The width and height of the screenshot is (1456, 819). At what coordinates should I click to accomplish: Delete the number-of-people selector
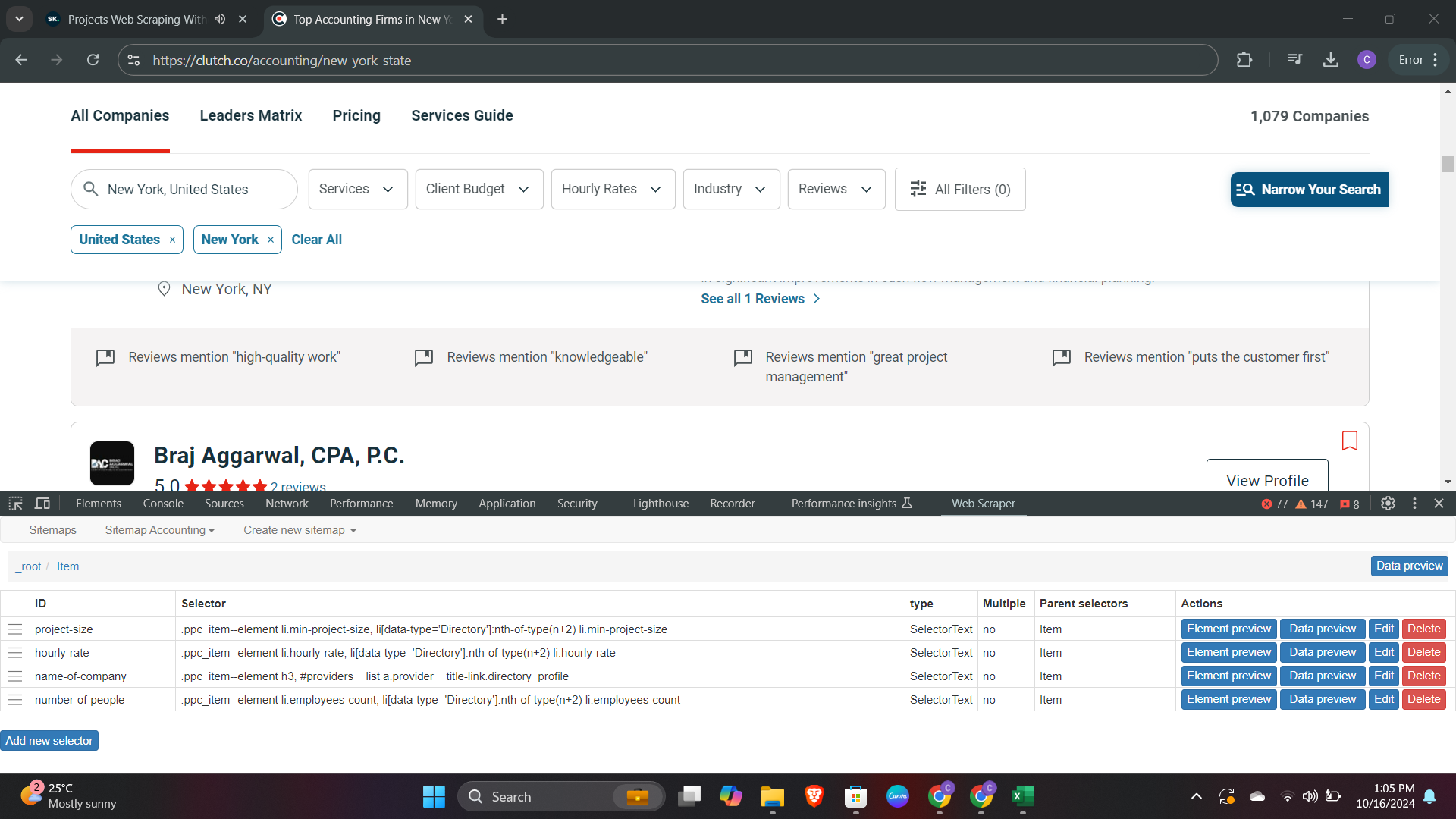point(1423,700)
